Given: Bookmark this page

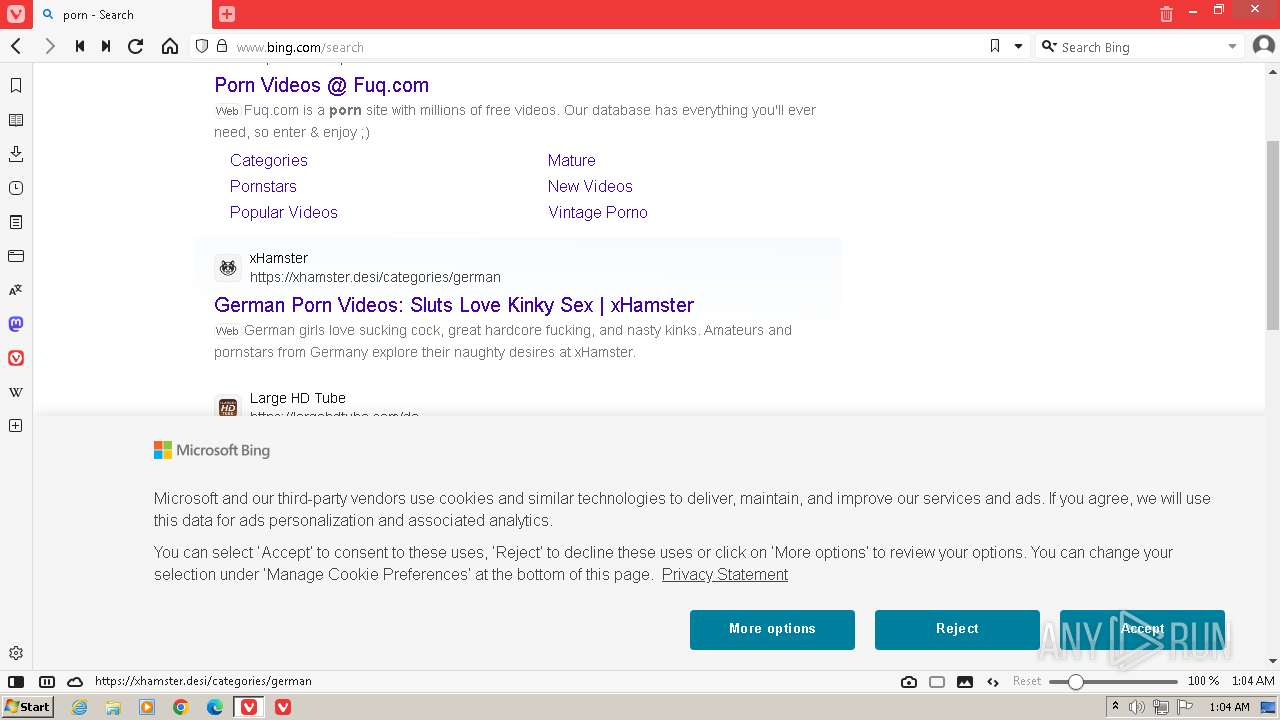Looking at the screenshot, I should (x=995, y=46).
